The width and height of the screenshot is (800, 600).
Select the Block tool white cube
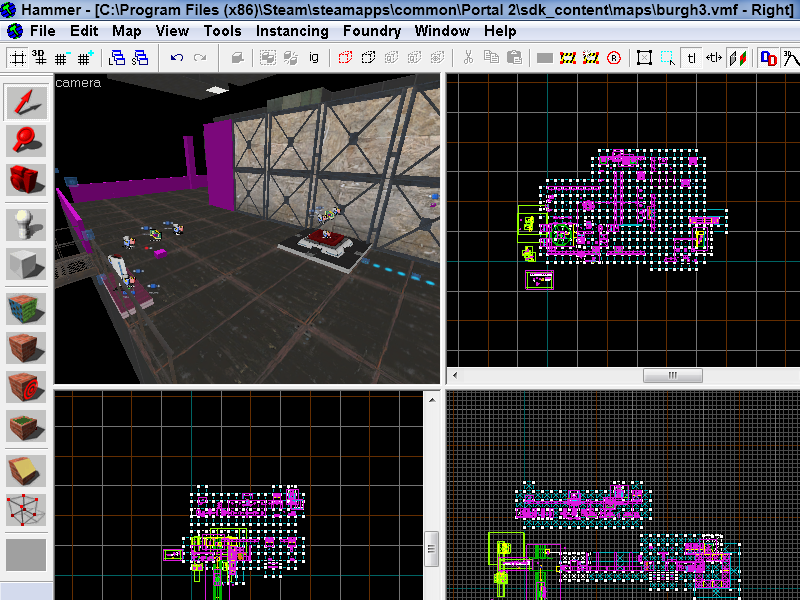pos(26,264)
